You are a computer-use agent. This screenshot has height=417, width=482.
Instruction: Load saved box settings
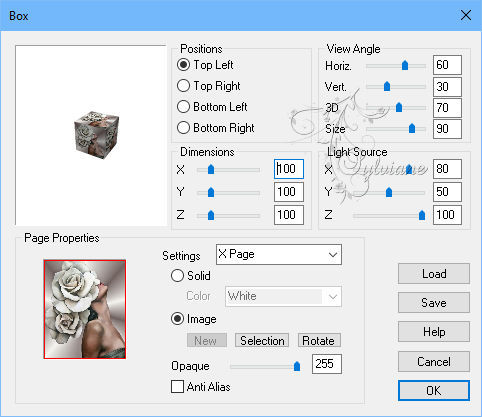[x=434, y=274]
